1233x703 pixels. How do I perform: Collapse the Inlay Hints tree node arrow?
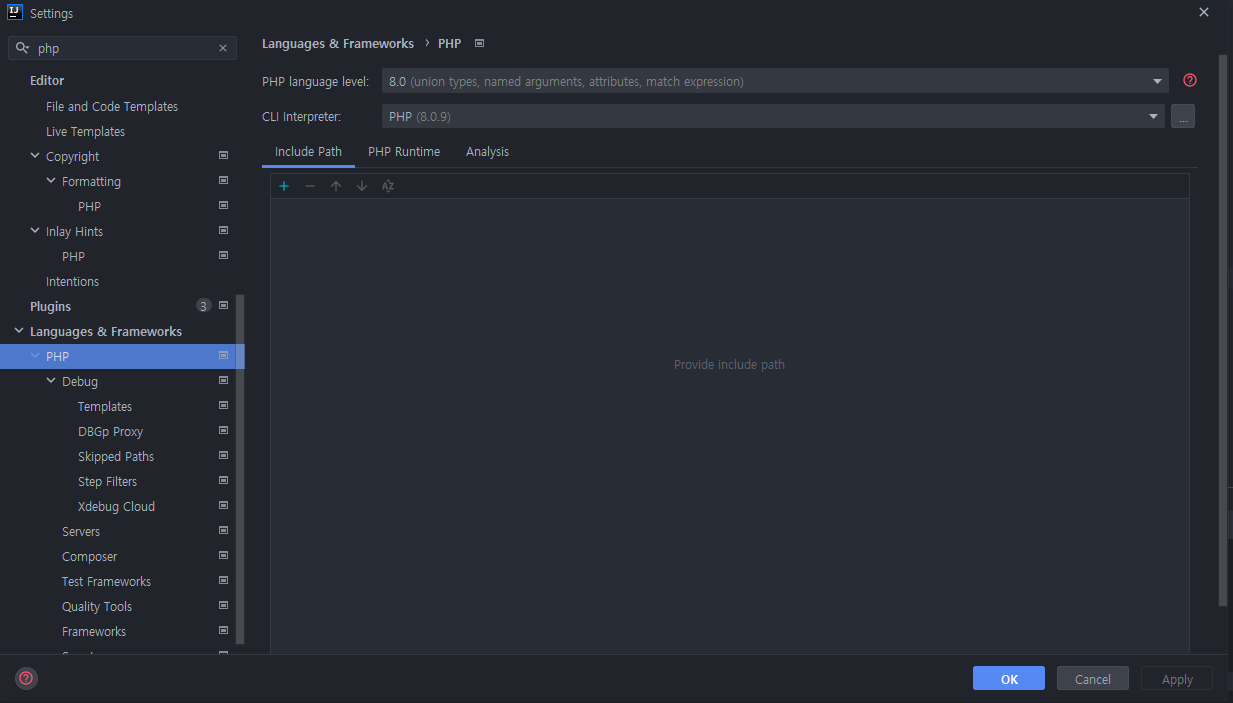[x=35, y=231]
